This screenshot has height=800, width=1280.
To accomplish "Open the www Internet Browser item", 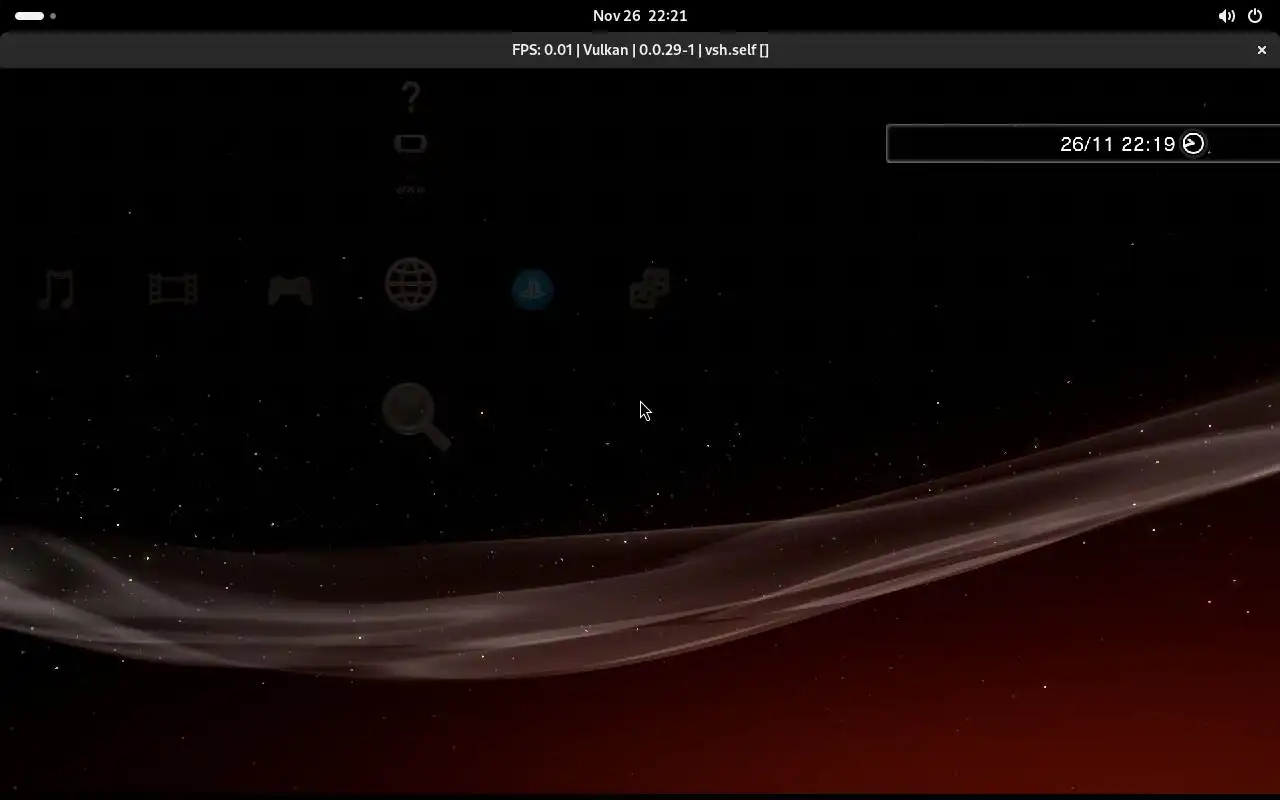I will coord(410,190).
